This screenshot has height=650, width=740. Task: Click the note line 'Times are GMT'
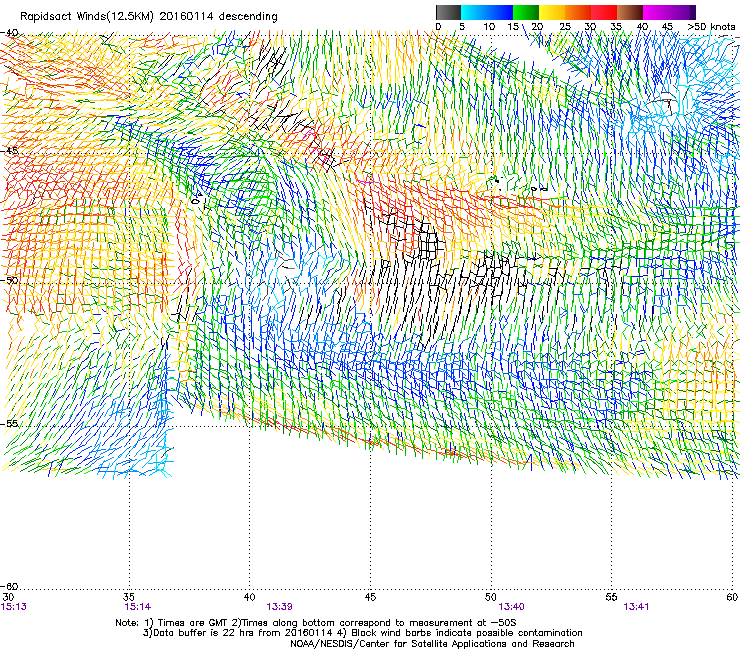pos(195,623)
